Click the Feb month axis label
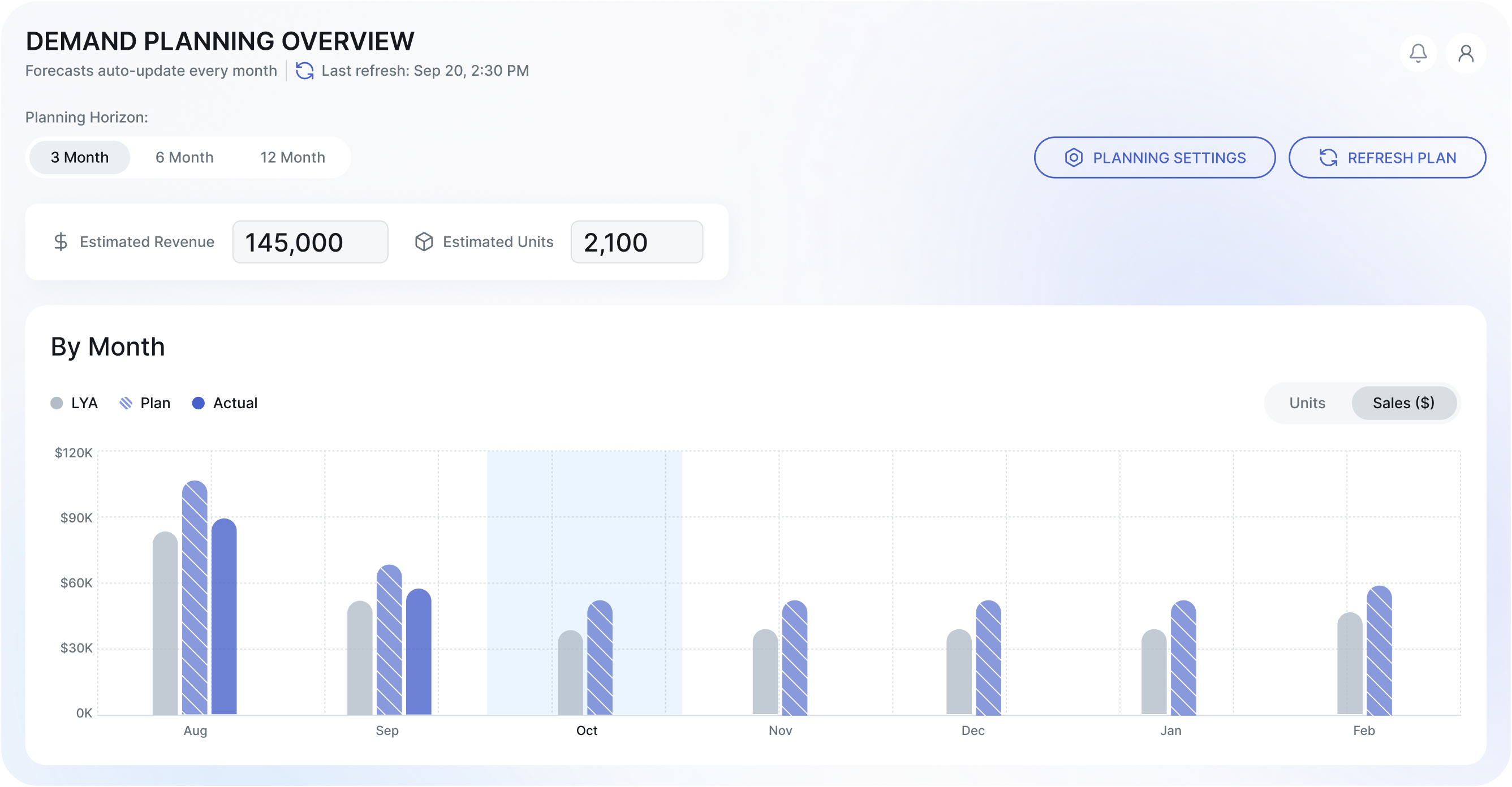The height and width of the screenshot is (787, 1512). tap(1363, 730)
